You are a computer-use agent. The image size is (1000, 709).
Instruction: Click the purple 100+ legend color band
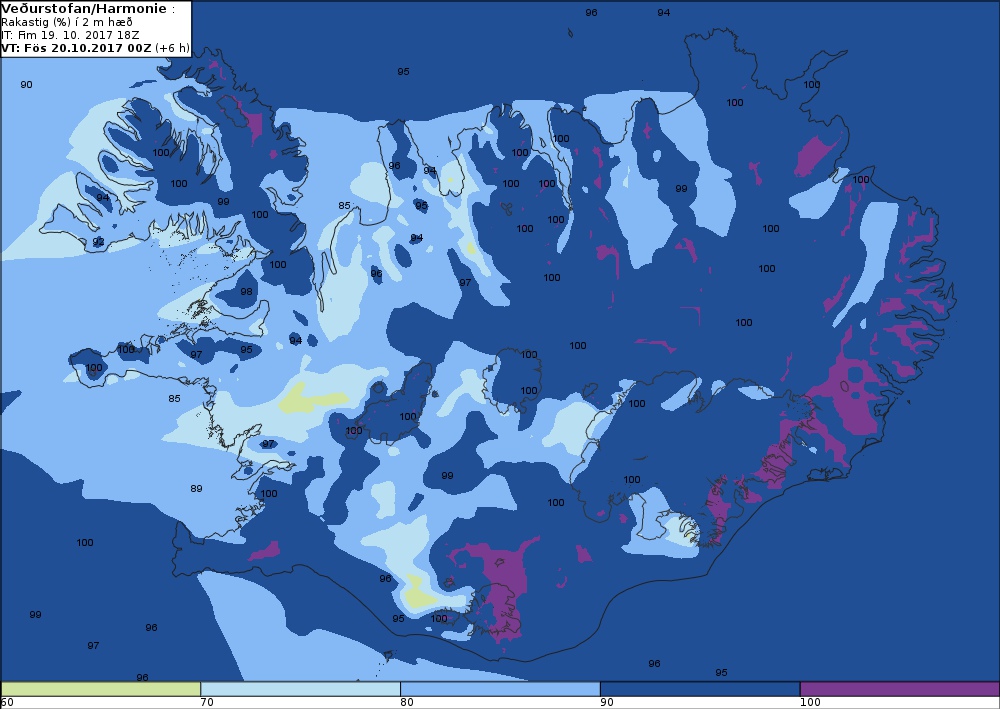899,689
